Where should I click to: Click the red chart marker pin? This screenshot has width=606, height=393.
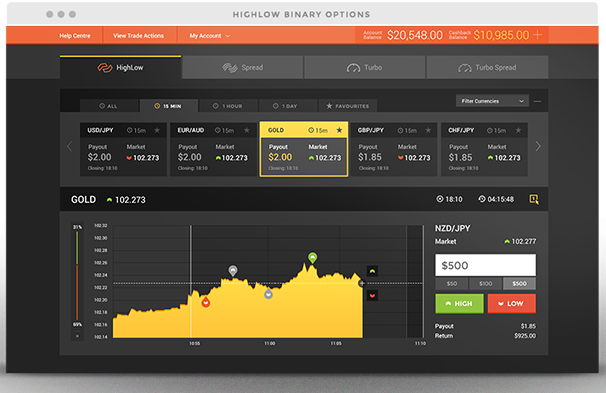pyautogui.click(x=206, y=302)
